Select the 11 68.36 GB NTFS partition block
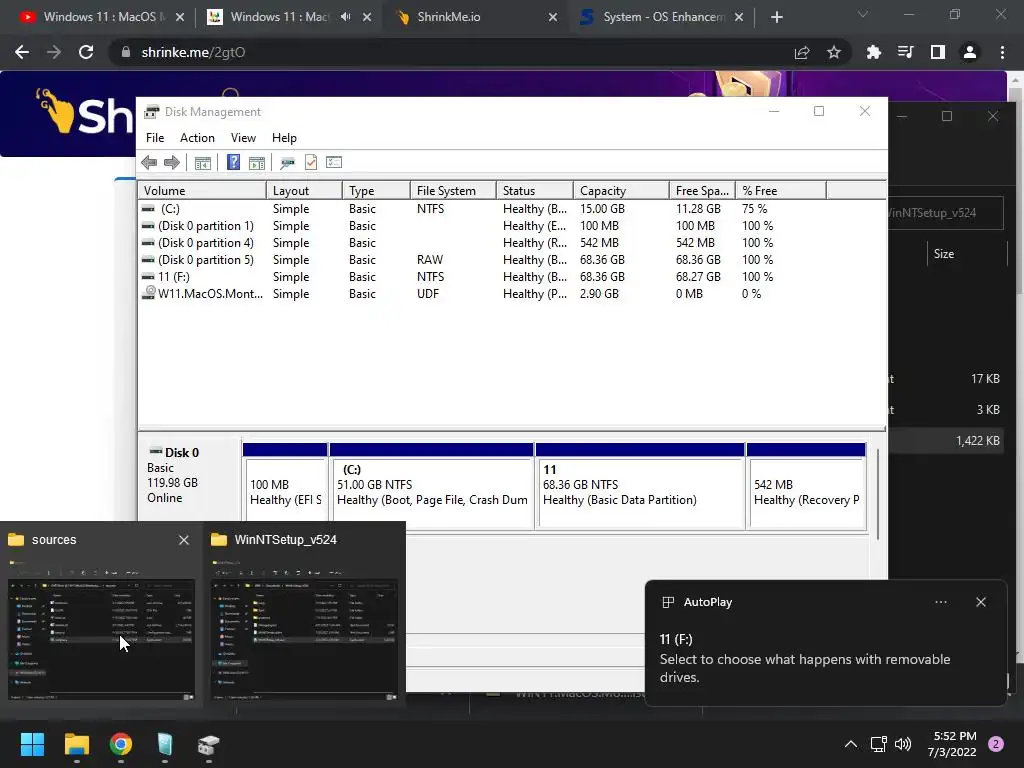The width and height of the screenshot is (1024, 768). (x=640, y=486)
